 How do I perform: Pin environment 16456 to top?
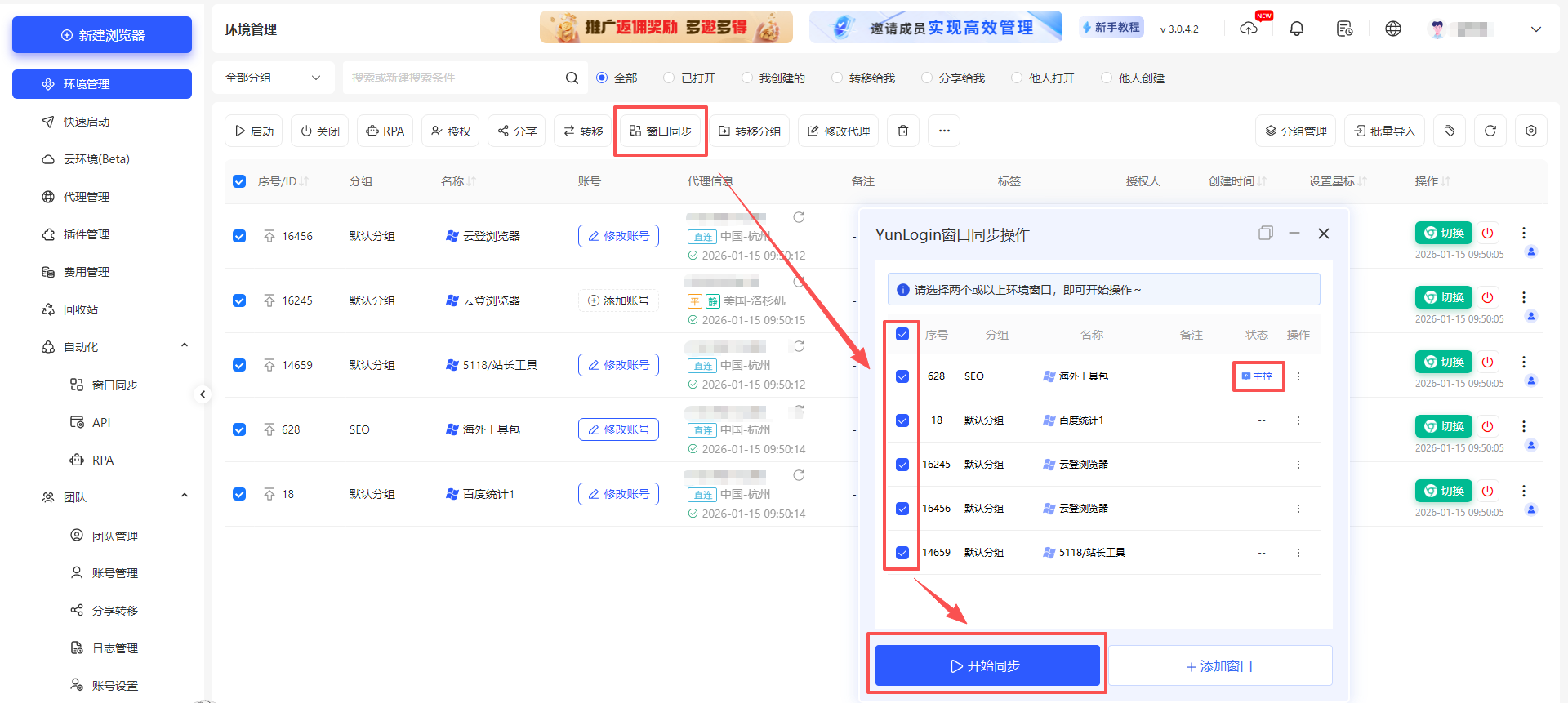(269, 236)
